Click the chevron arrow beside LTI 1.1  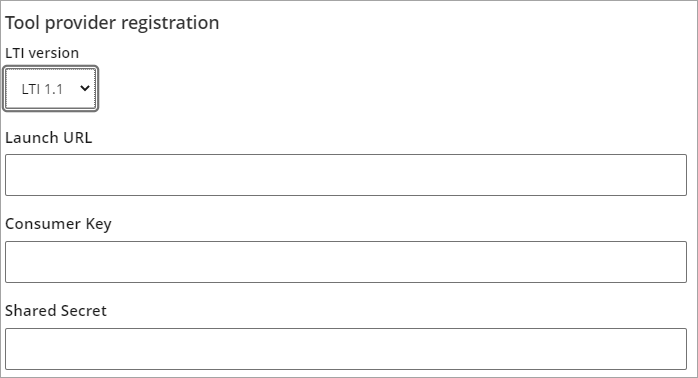coord(85,89)
